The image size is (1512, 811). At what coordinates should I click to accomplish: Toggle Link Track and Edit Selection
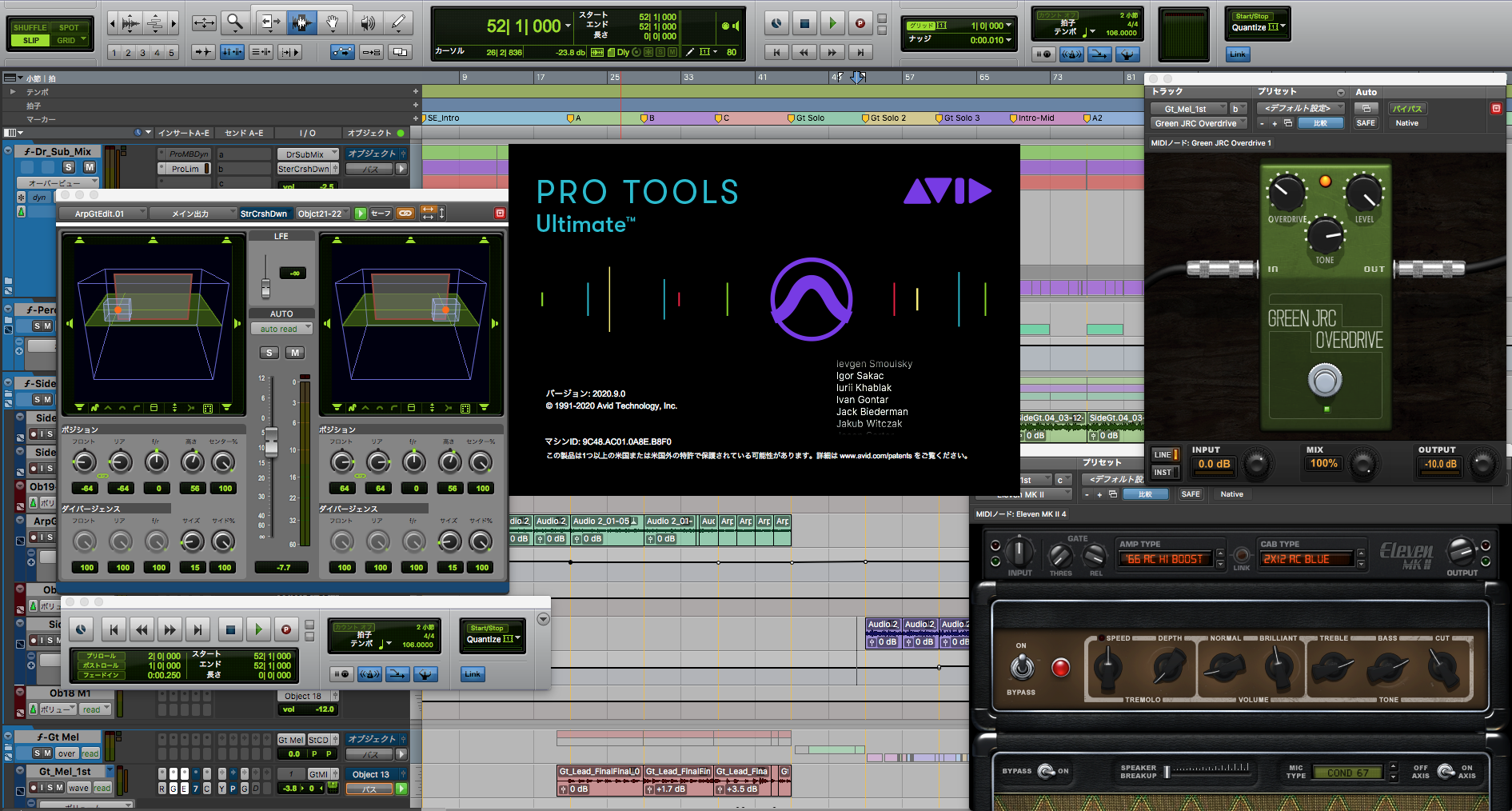pos(261,52)
